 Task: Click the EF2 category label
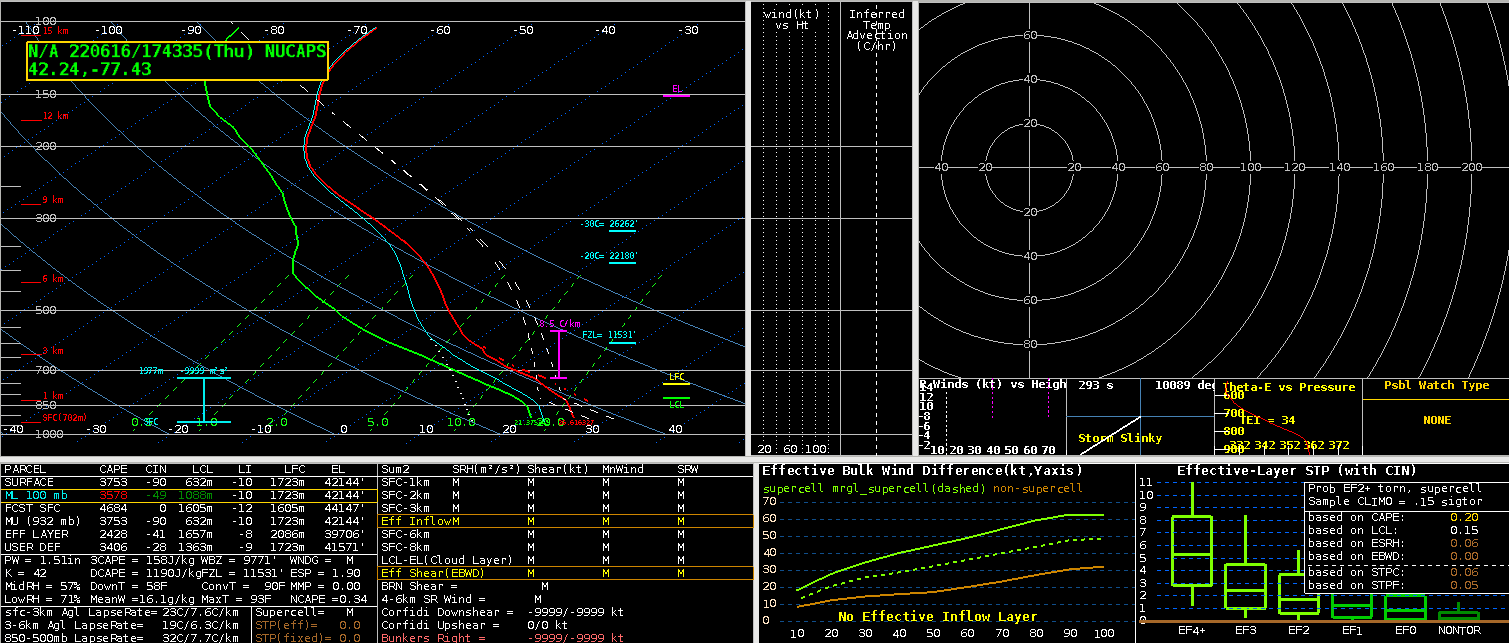pos(1298,631)
